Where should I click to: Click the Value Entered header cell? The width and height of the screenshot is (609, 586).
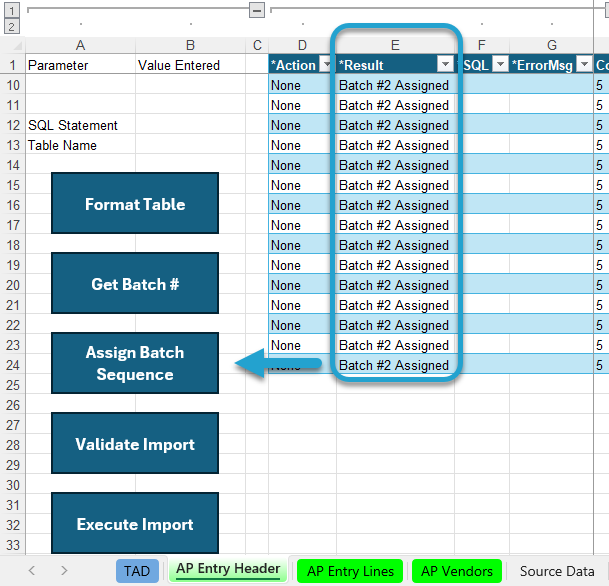pos(190,65)
